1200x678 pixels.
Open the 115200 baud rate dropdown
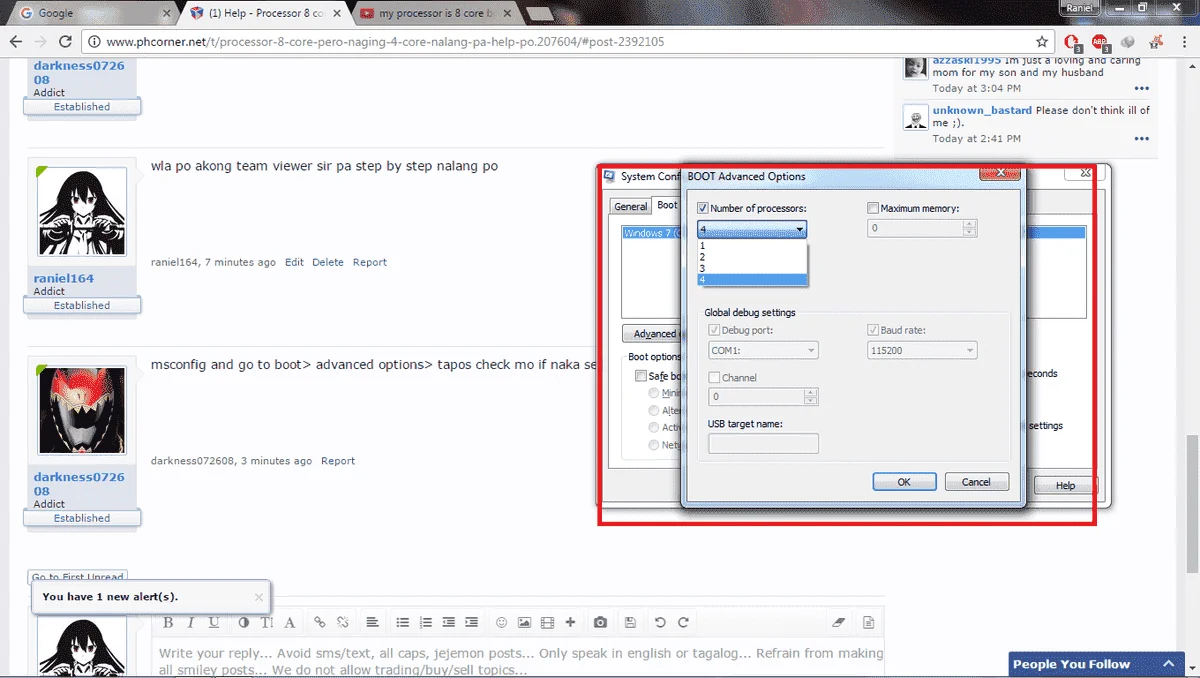pyautogui.click(x=922, y=351)
